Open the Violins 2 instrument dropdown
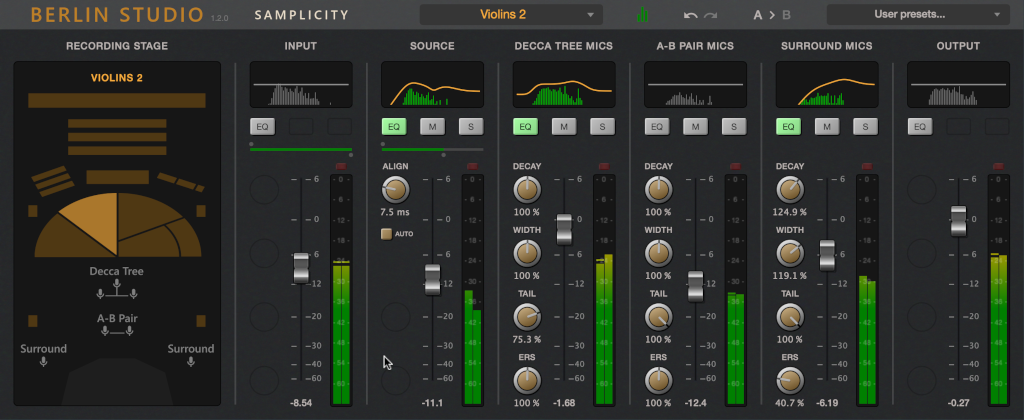 [x=511, y=14]
